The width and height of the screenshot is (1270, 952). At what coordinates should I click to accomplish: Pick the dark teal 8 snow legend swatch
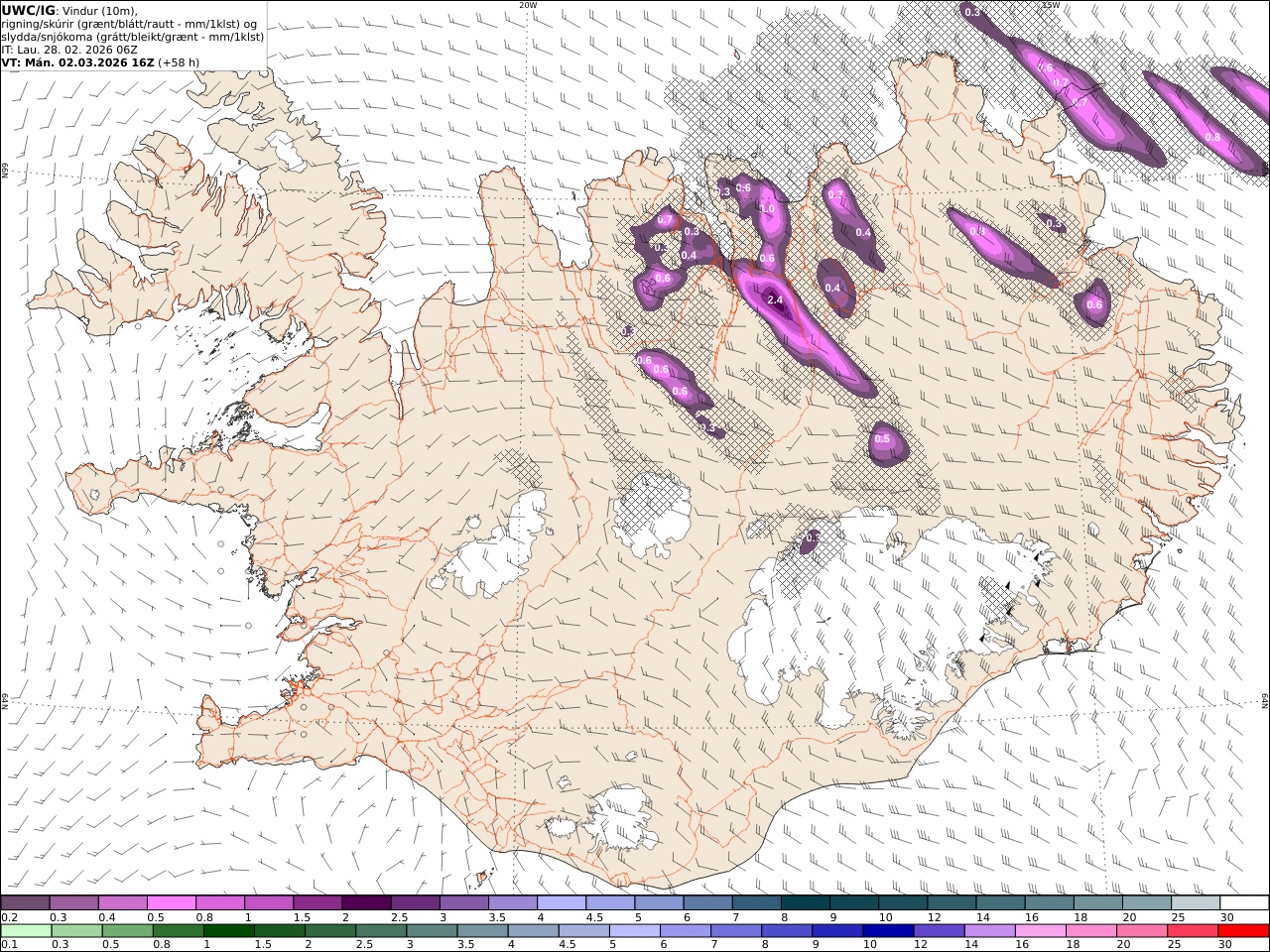tap(805, 903)
